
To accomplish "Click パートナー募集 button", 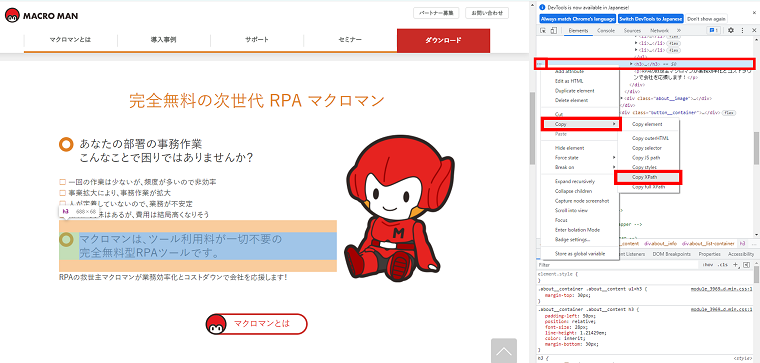I will pos(436,13).
